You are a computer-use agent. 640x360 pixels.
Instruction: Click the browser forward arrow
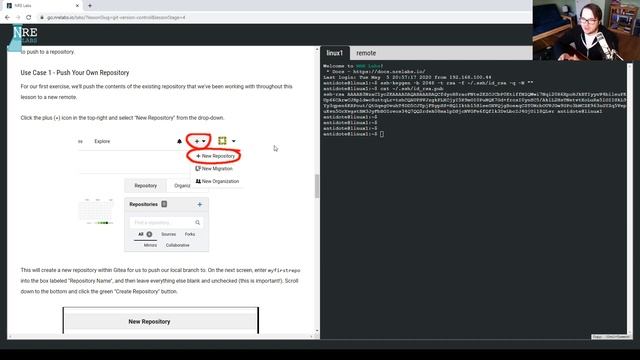18,18
